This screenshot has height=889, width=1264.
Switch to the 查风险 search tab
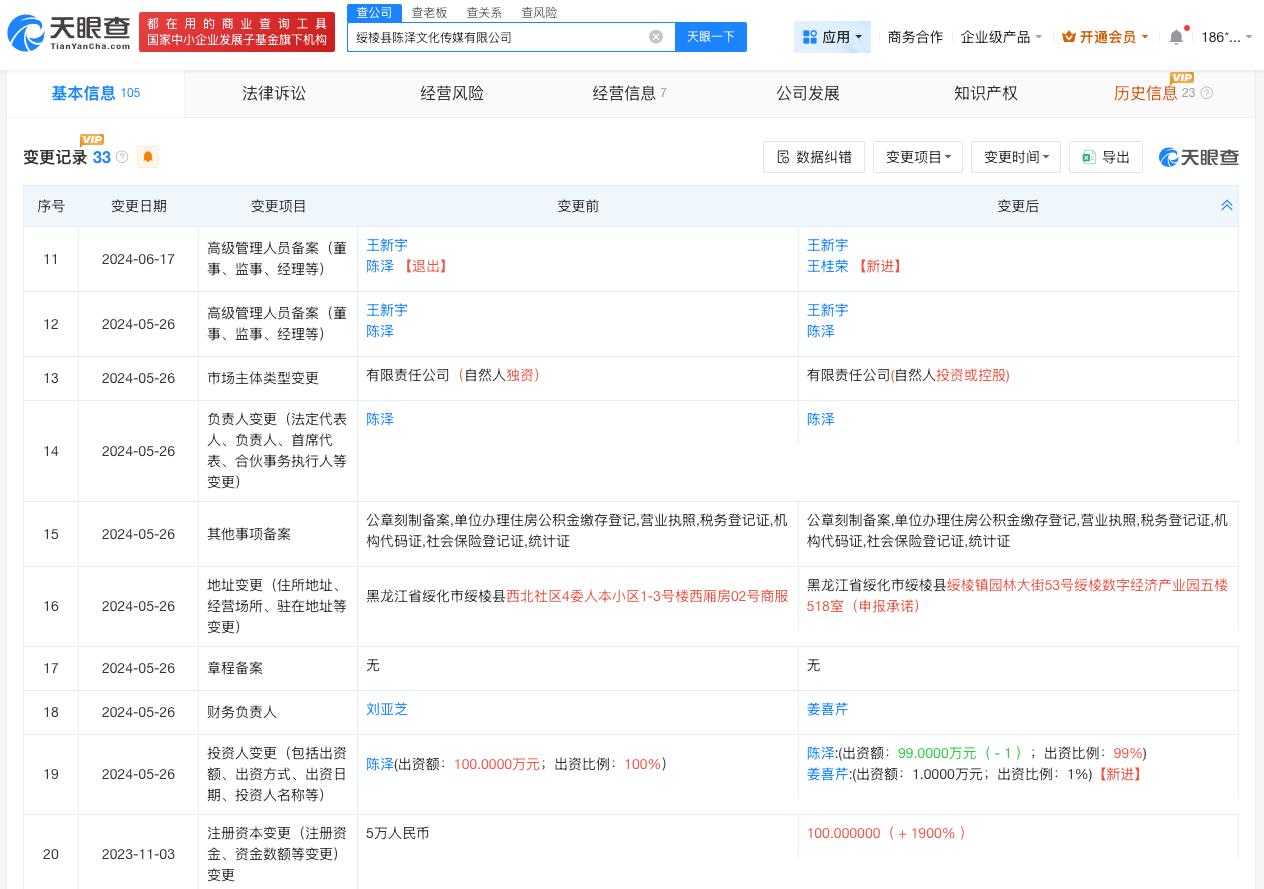click(539, 13)
